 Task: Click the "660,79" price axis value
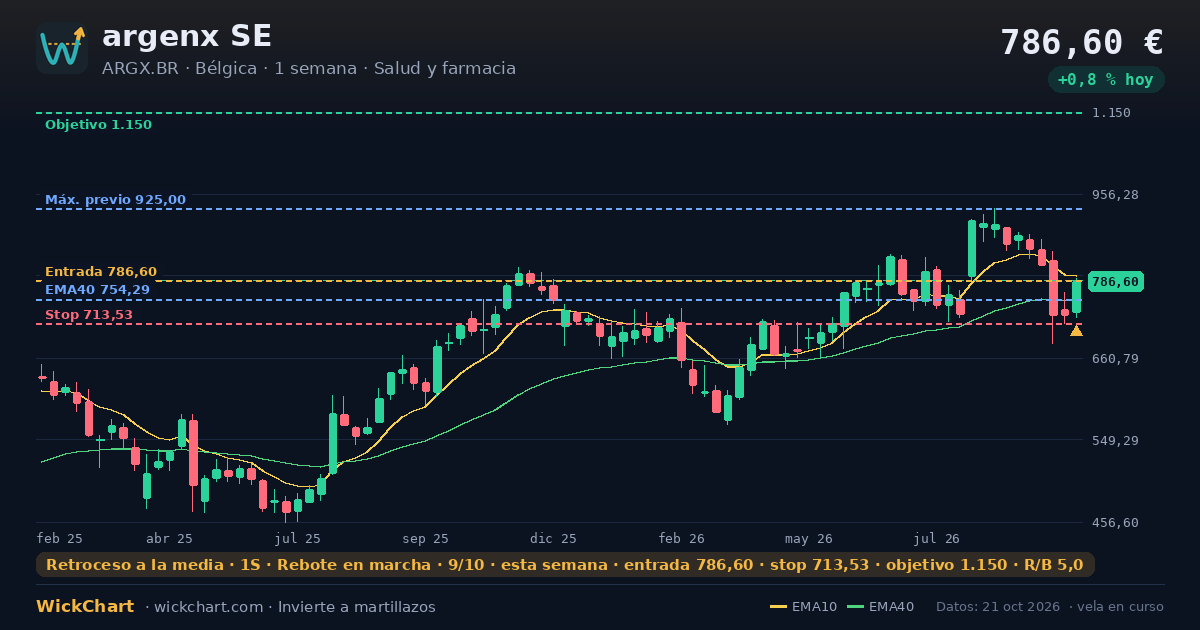click(x=1115, y=358)
